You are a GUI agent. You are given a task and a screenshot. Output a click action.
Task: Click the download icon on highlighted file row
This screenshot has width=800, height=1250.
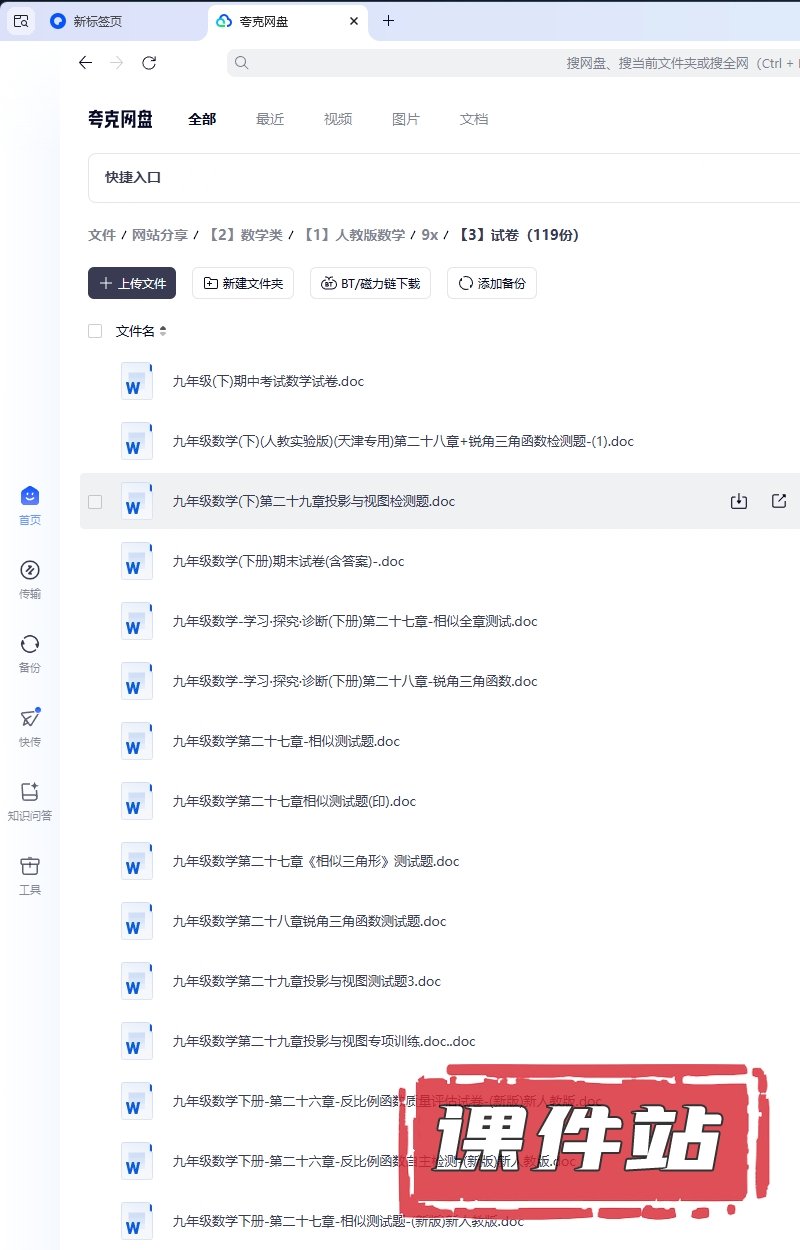click(x=739, y=501)
